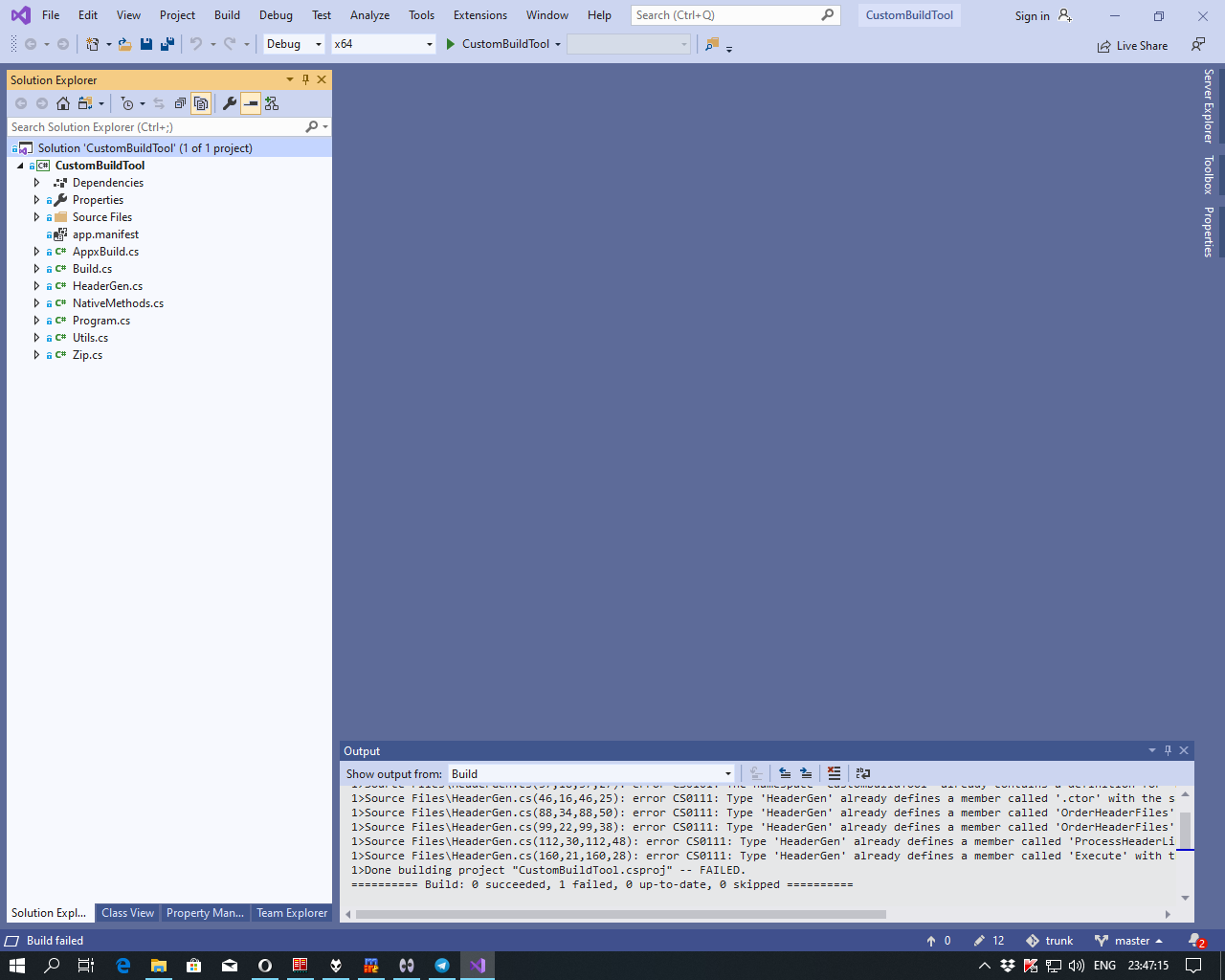Toggle word wrap in the Output window
Viewport: 1225px width, 980px height.
click(862, 773)
